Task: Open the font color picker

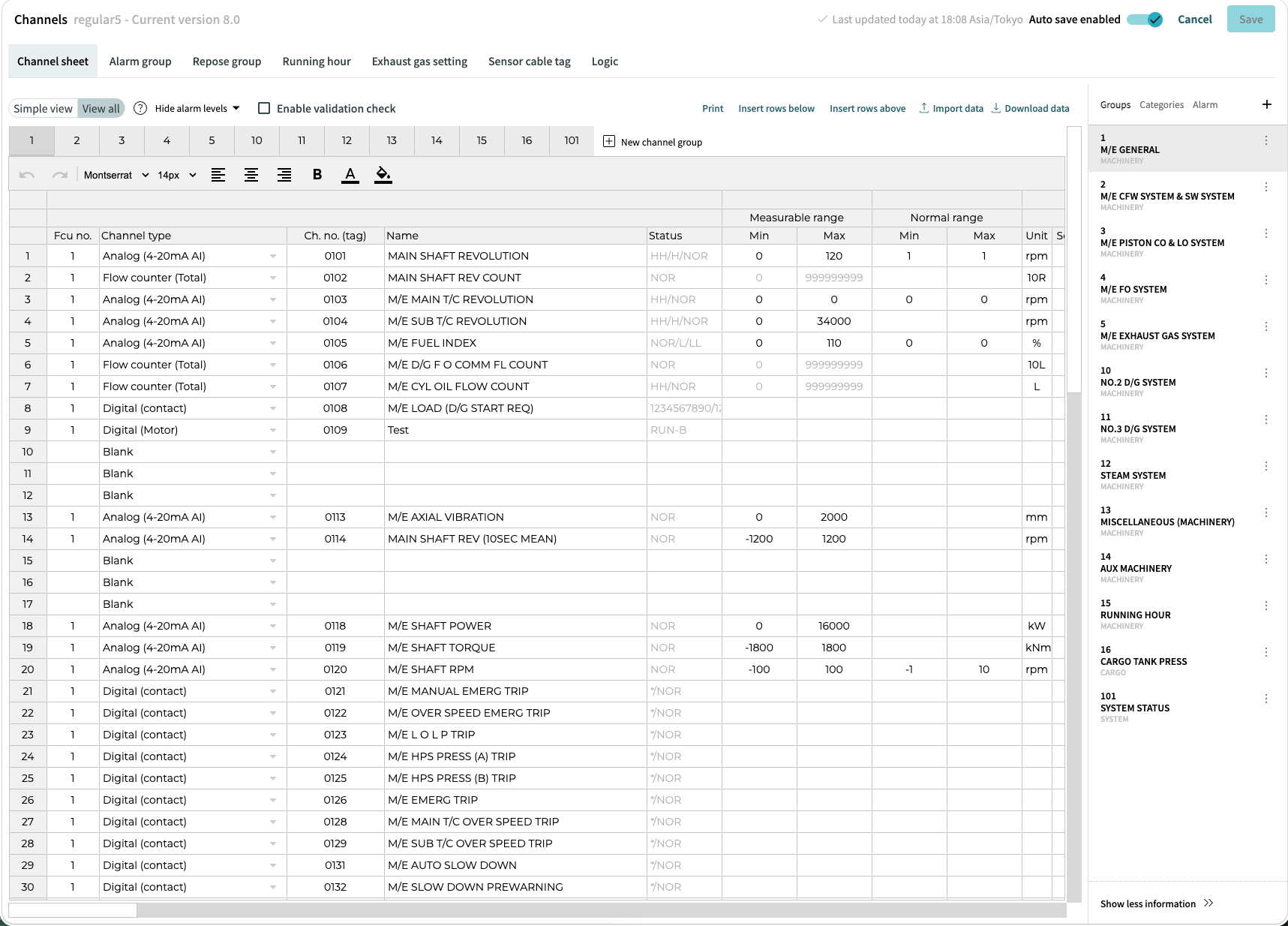Action: 350,175
